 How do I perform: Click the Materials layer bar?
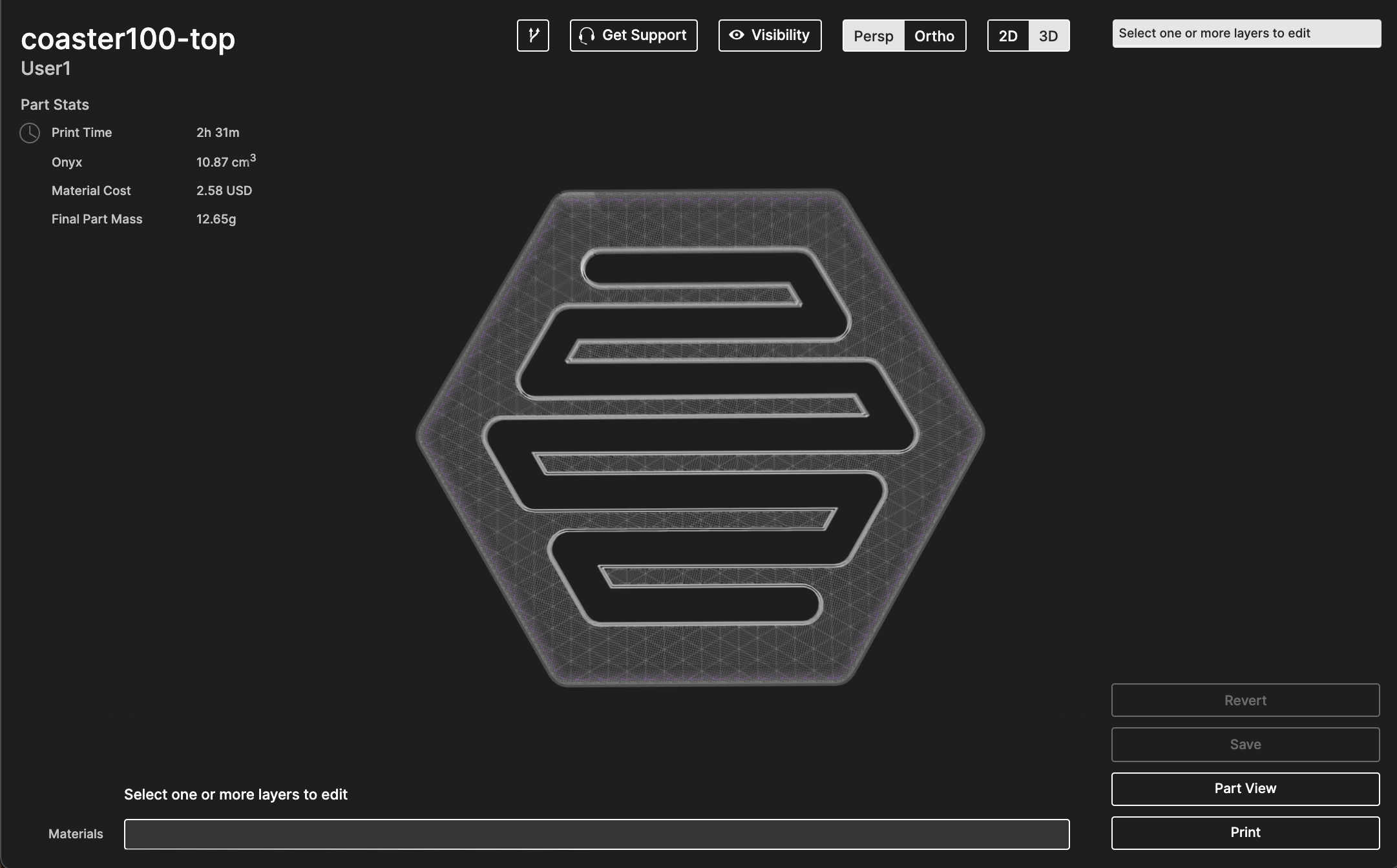pyautogui.click(x=596, y=834)
